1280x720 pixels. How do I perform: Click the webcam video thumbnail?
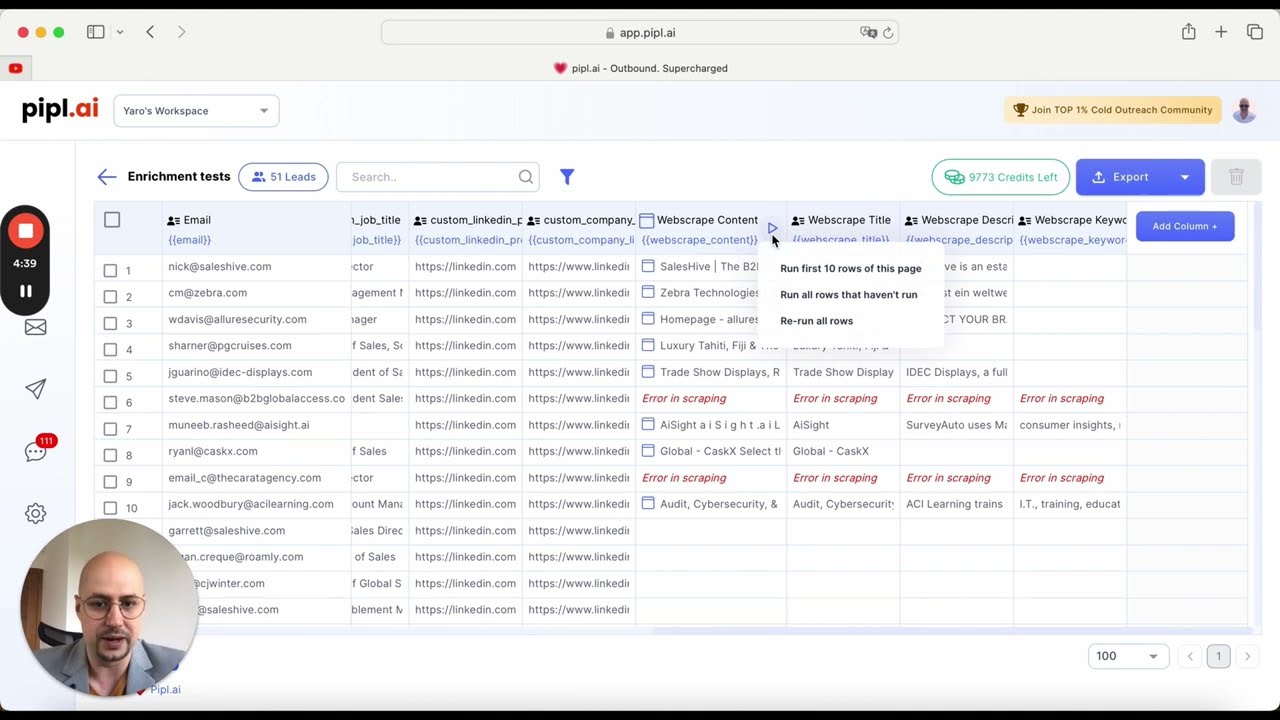[108, 608]
